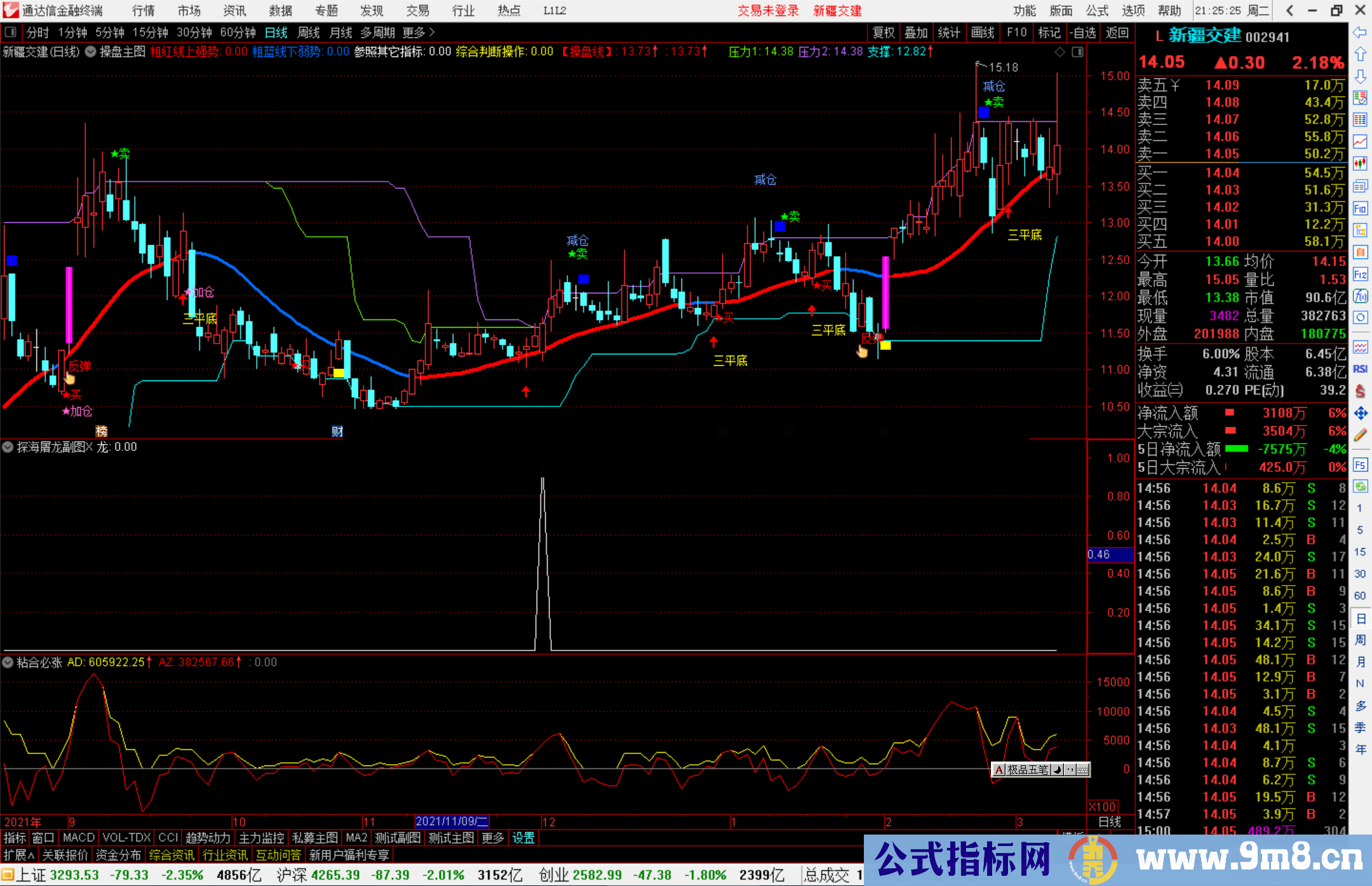
Task: Toggle the square layout icon at chart top-right
Action: [1077, 52]
